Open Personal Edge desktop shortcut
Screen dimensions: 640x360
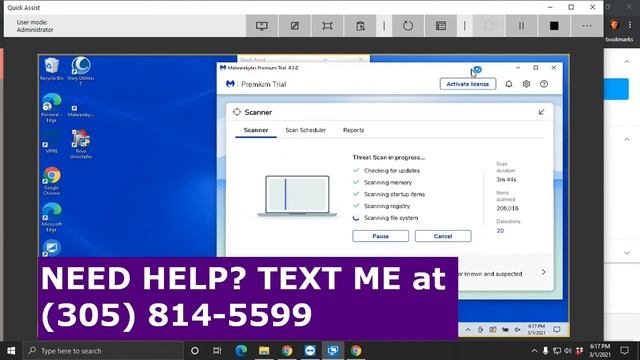(51, 108)
